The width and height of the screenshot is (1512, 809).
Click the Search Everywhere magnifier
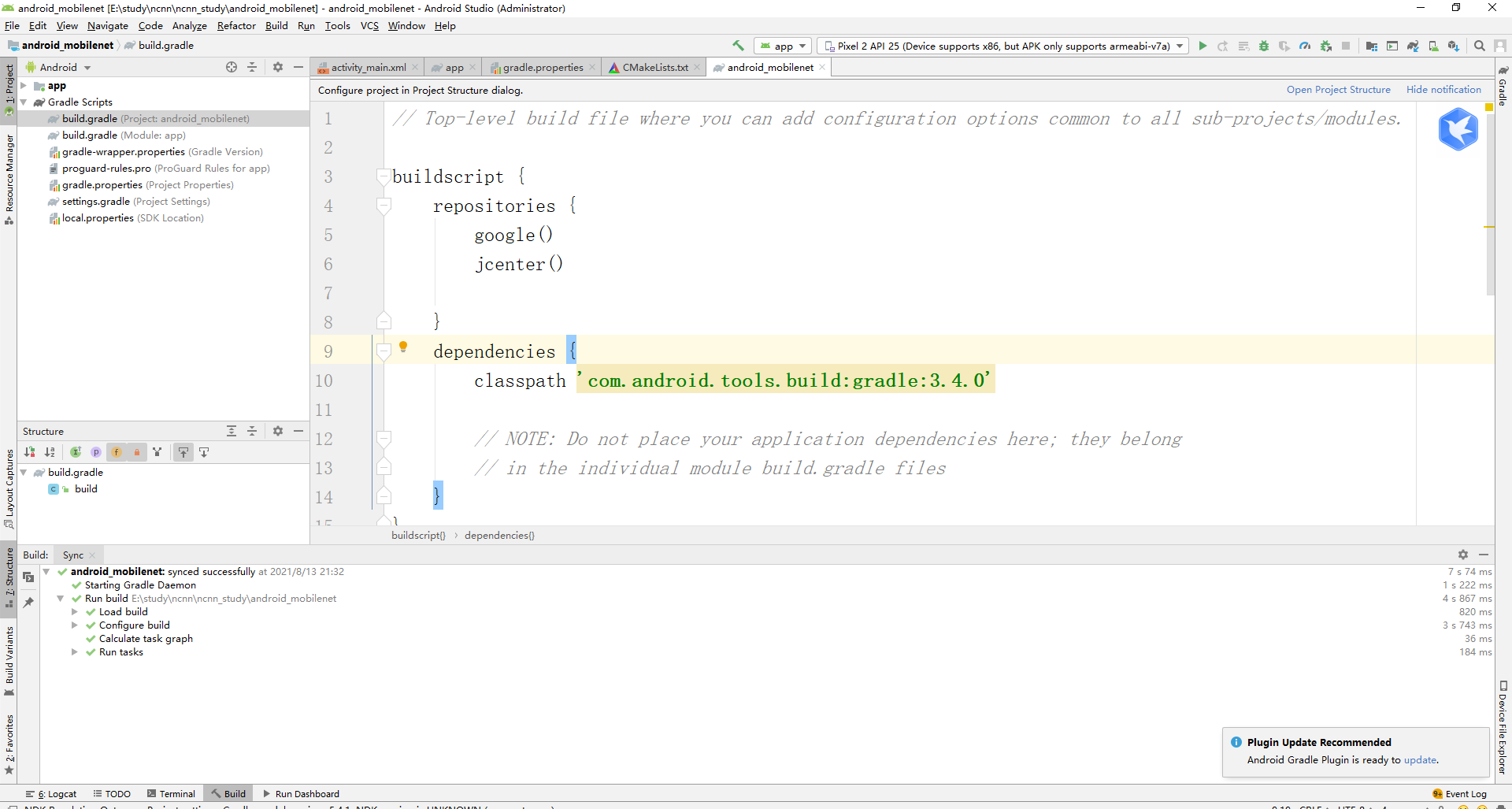point(1479,46)
